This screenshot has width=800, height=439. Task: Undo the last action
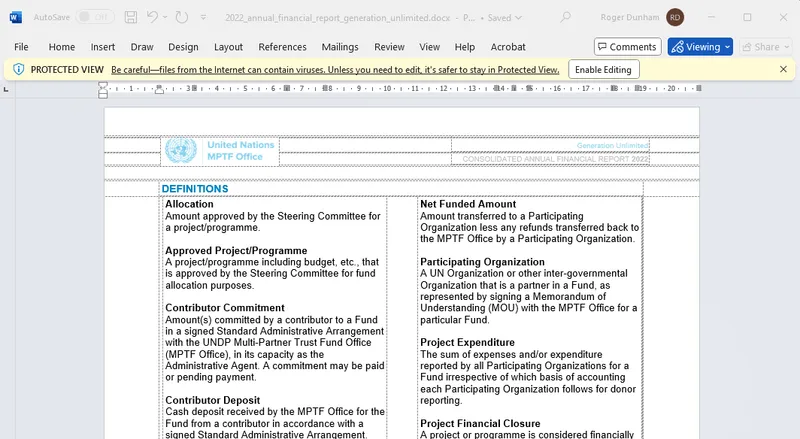[x=152, y=17]
